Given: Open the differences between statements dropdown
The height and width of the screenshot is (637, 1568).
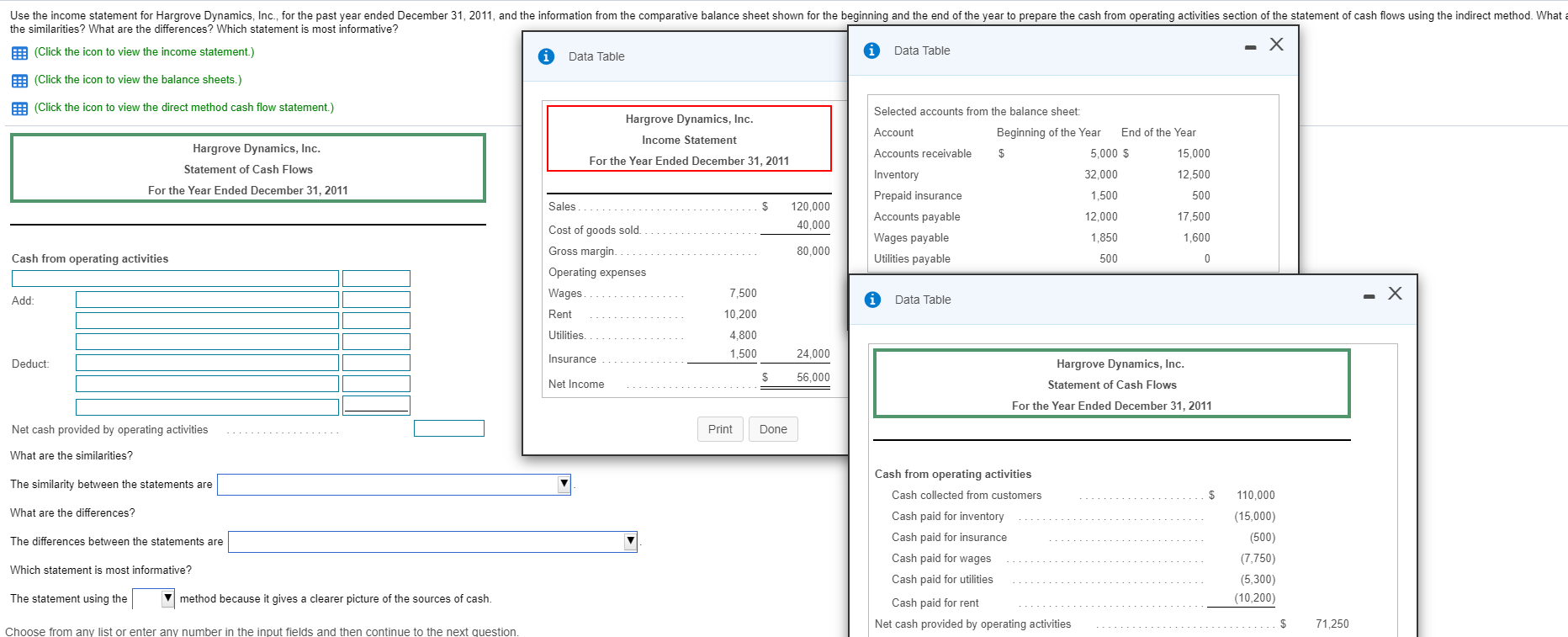Looking at the screenshot, I should 432,542.
